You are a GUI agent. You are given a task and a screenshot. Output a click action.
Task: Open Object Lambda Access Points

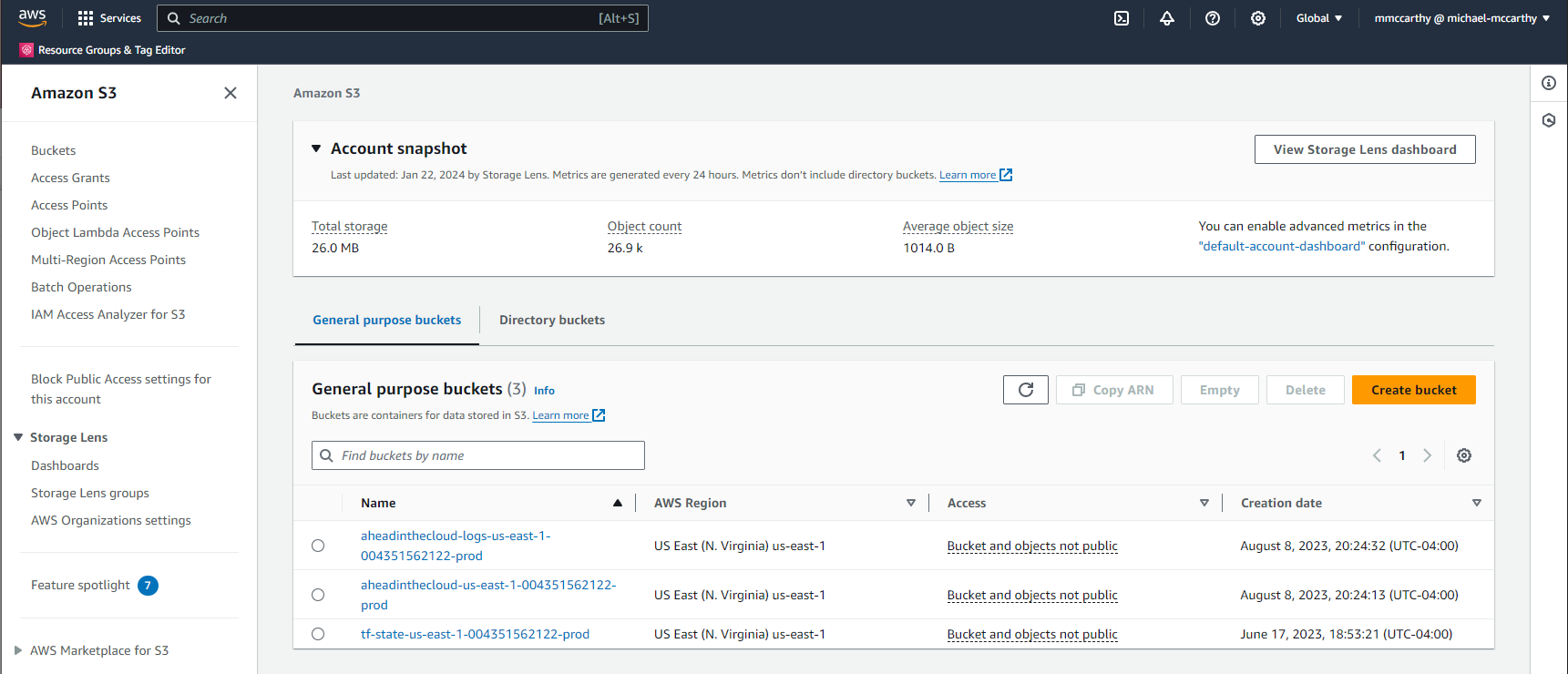(115, 232)
